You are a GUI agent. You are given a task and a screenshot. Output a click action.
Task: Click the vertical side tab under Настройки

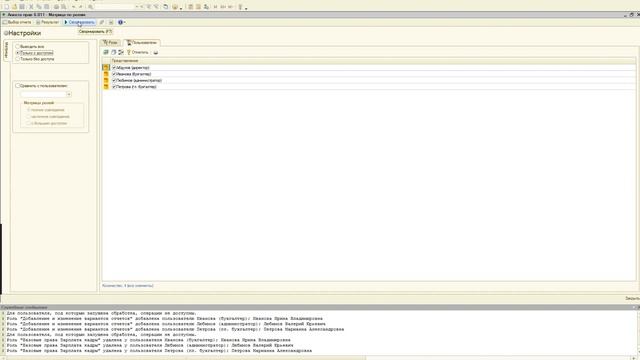point(6,50)
